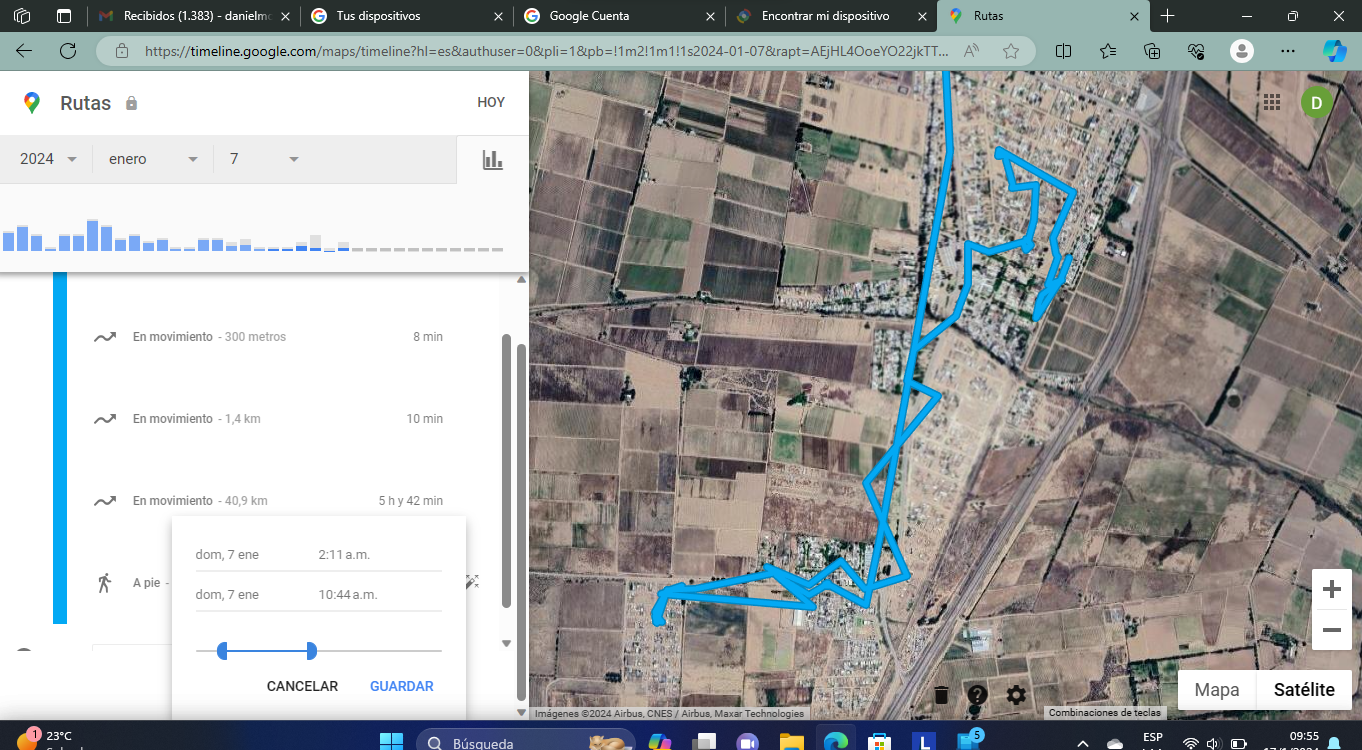The image size is (1362, 750).
Task: Close the Rutas tab
Action: click(x=1133, y=16)
